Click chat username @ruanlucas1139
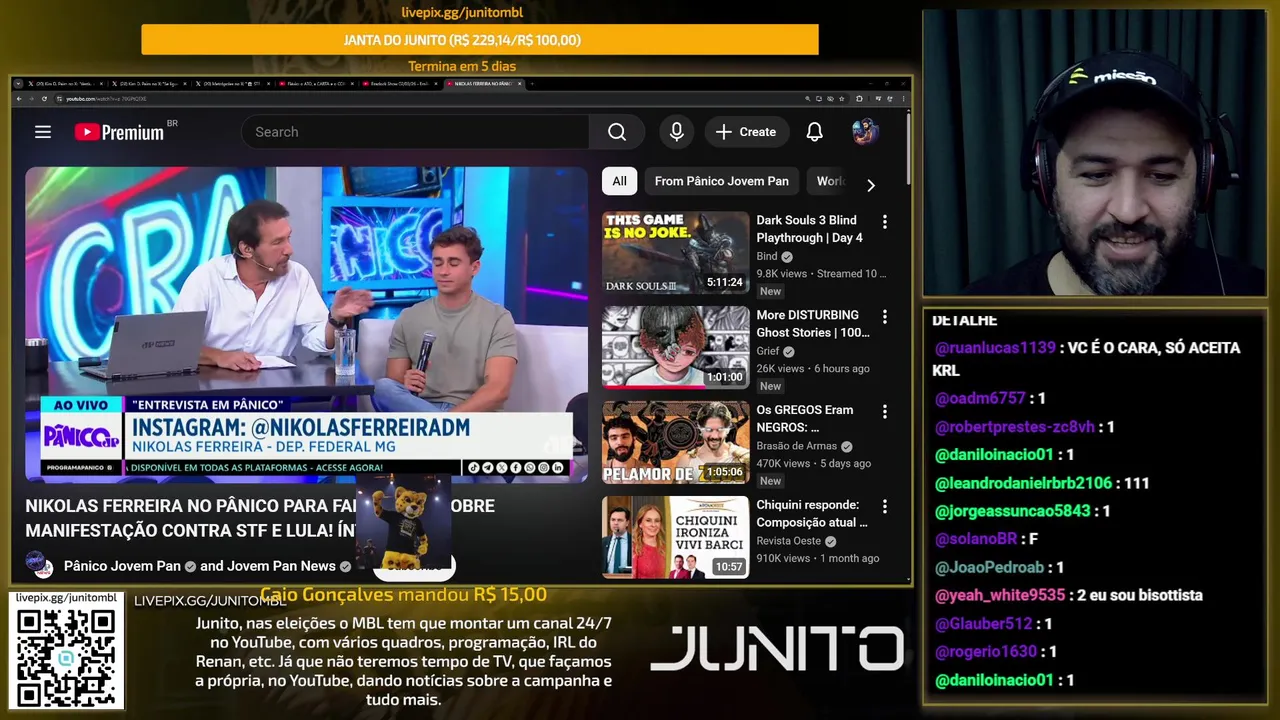1280x720 pixels. (x=995, y=348)
